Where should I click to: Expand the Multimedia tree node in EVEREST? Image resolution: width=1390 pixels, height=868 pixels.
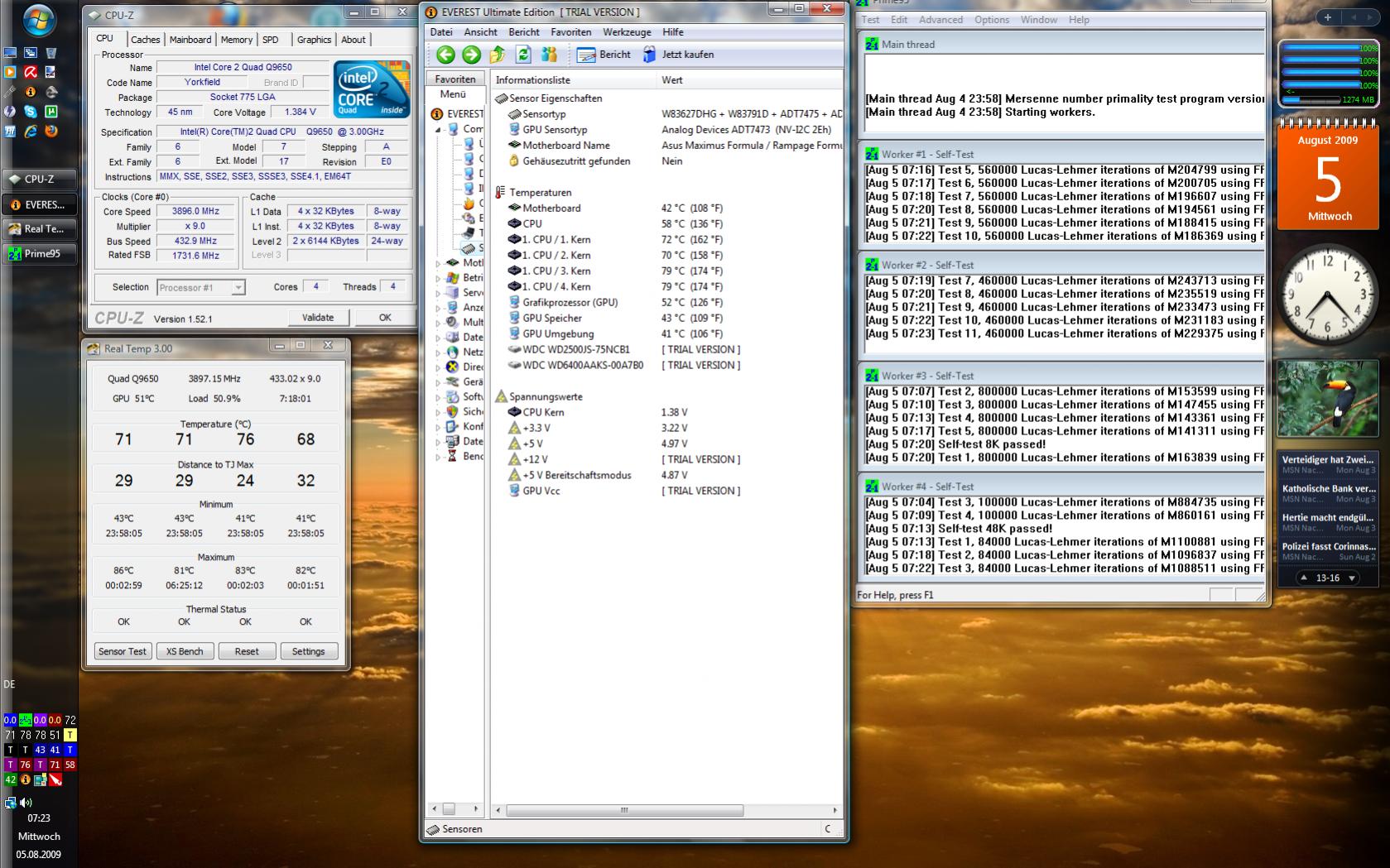click(x=438, y=323)
